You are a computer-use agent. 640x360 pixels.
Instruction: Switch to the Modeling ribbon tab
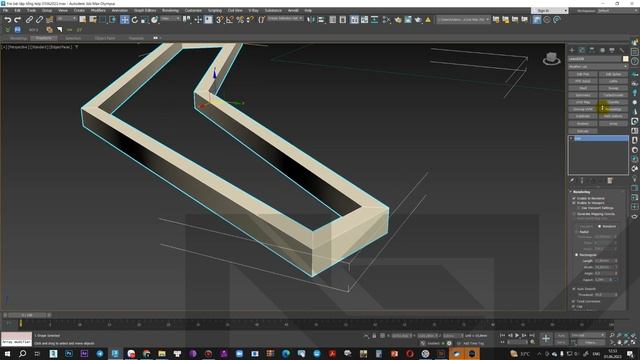pyautogui.click(x=18, y=38)
